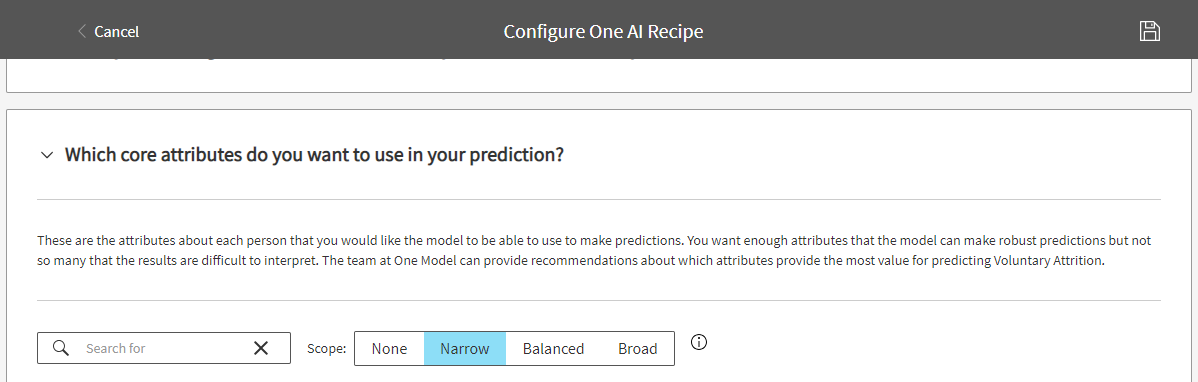
Task: Open the scope info circle icon
Action: click(x=698, y=342)
